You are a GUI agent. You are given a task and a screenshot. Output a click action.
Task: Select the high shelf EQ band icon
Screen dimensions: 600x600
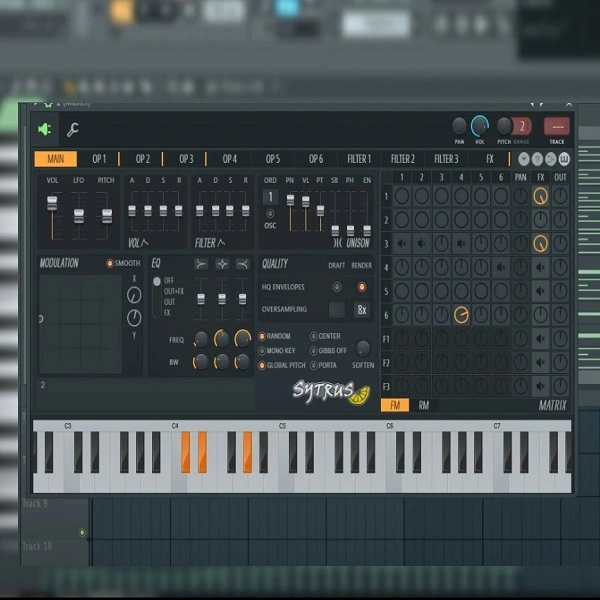(243, 264)
